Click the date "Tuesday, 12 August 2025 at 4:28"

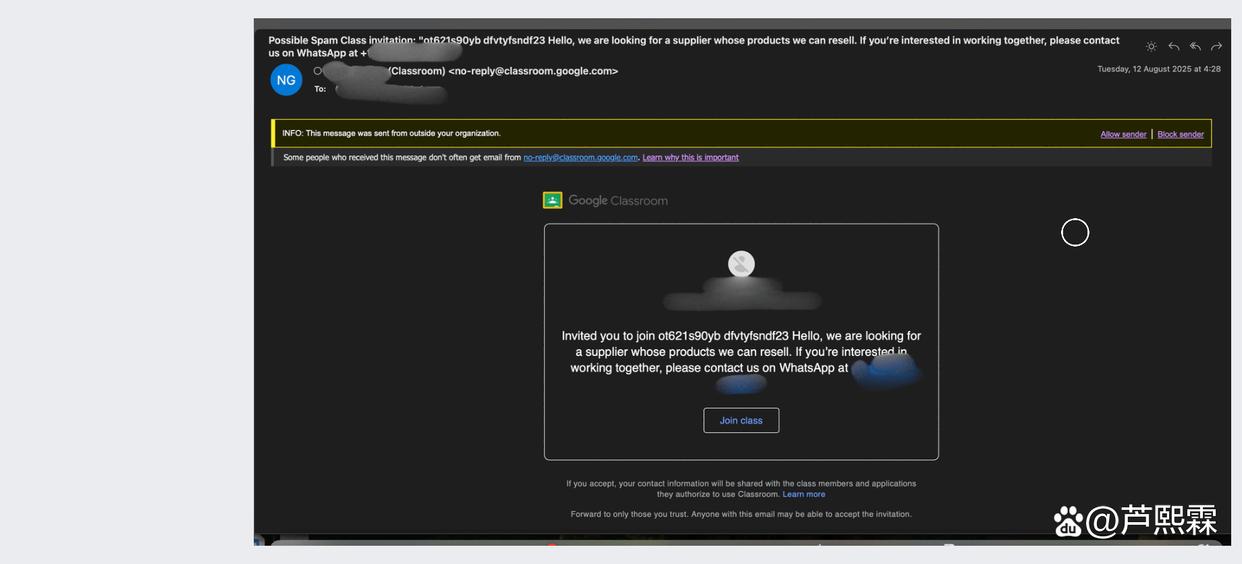[x=1159, y=69]
